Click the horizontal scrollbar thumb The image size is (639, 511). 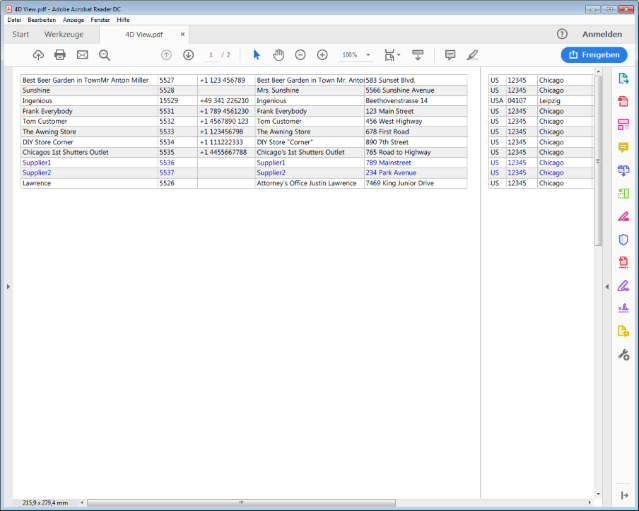241,503
